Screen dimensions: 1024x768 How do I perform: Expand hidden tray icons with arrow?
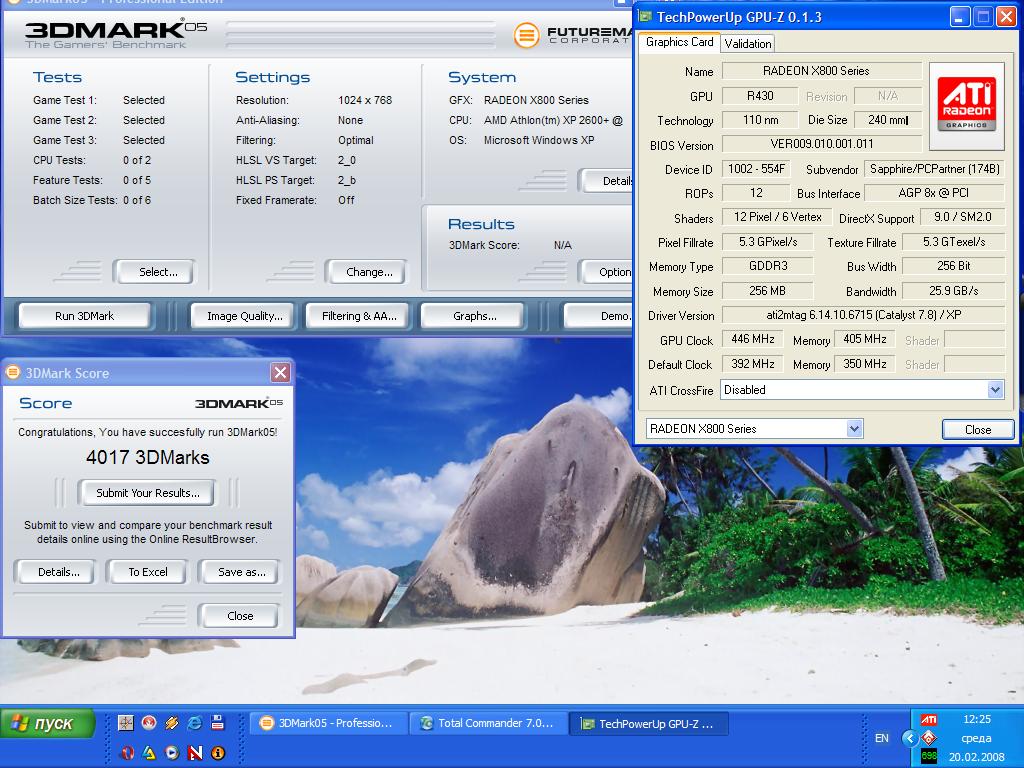(x=910, y=739)
